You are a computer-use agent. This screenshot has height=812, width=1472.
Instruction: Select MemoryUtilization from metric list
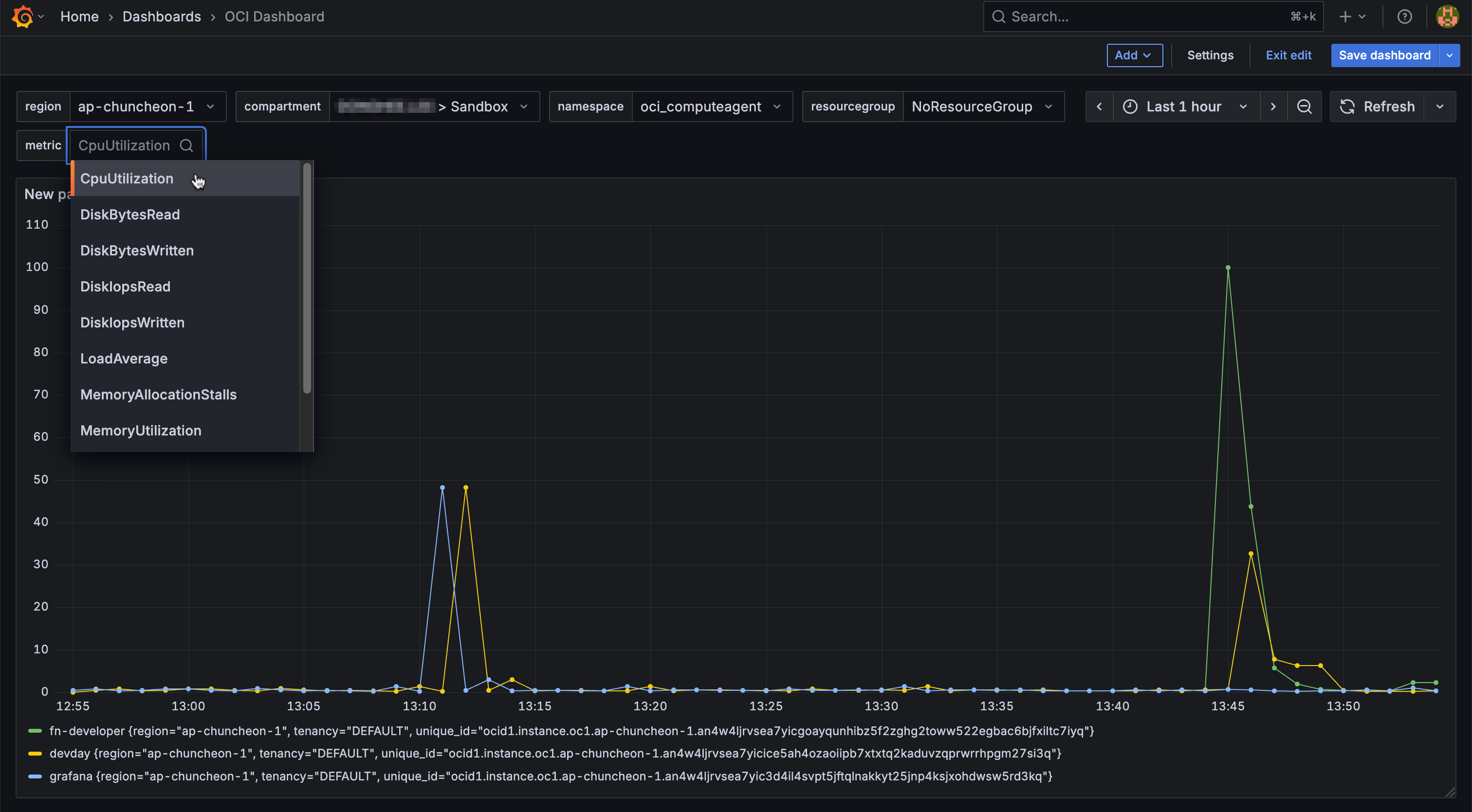point(141,431)
